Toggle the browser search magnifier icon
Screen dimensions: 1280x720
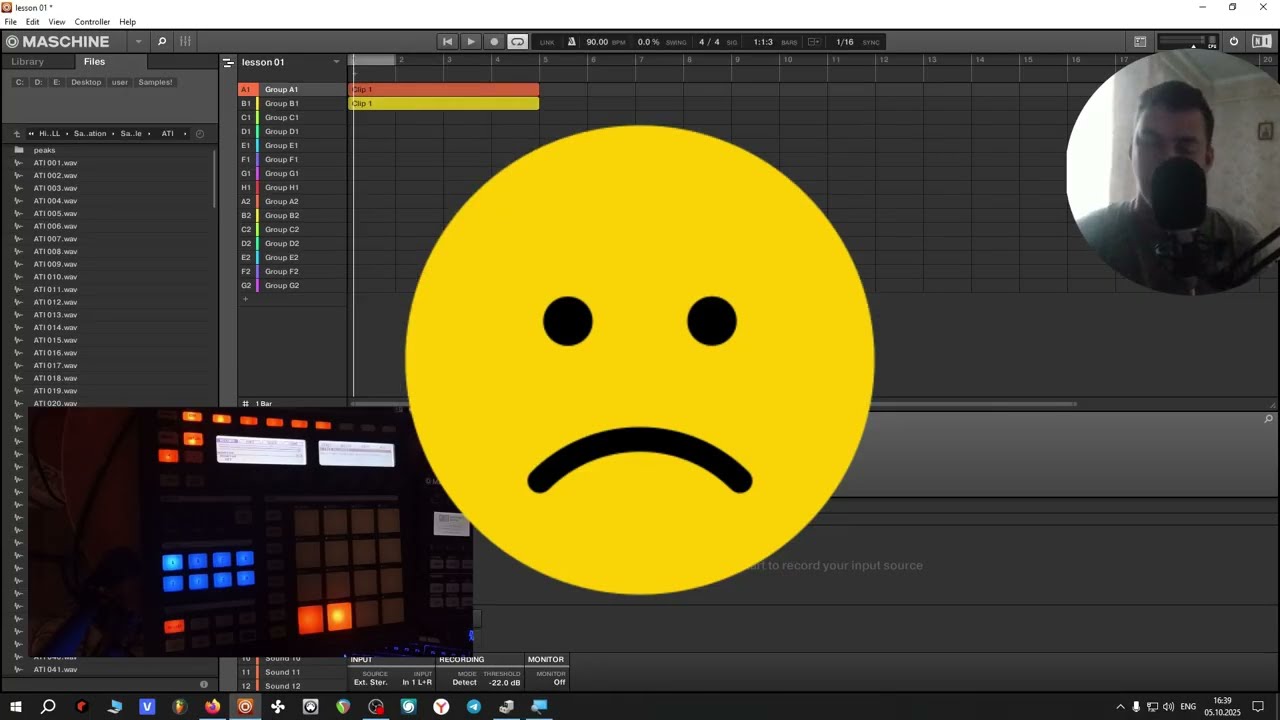pyautogui.click(x=162, y=42)
